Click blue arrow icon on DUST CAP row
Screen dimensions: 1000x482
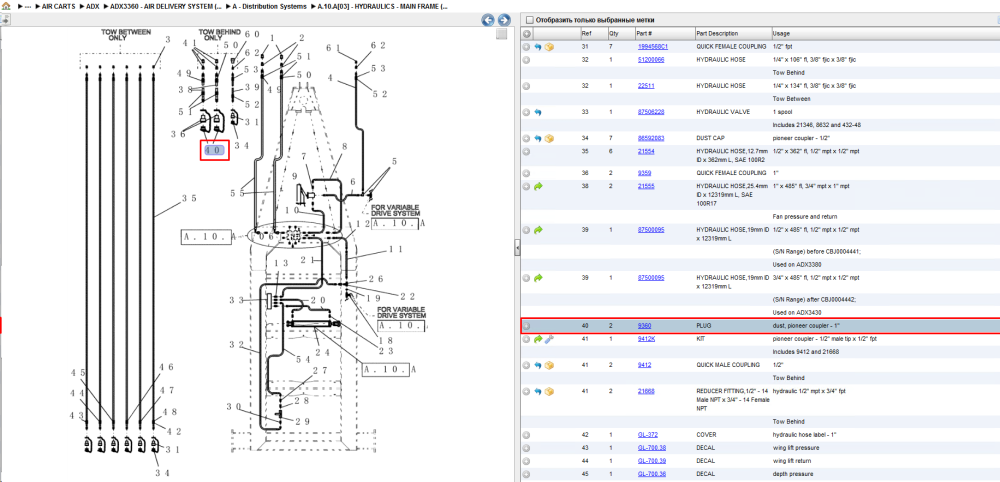[538, 138]
